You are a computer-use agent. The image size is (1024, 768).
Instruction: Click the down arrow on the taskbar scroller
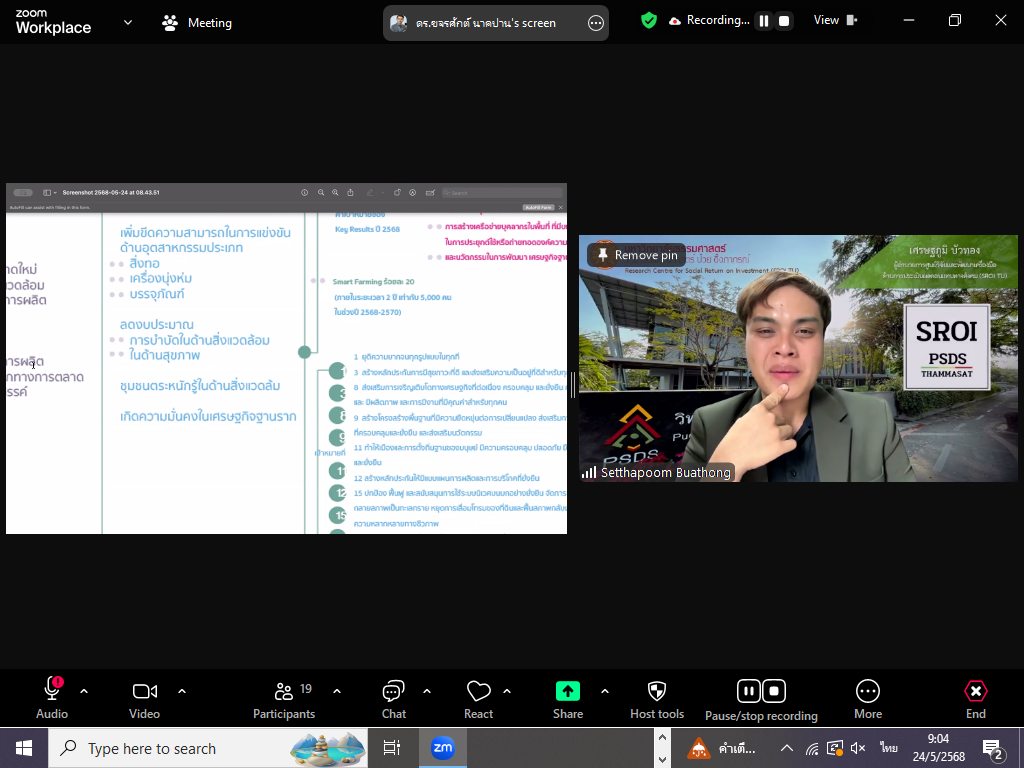662,760
